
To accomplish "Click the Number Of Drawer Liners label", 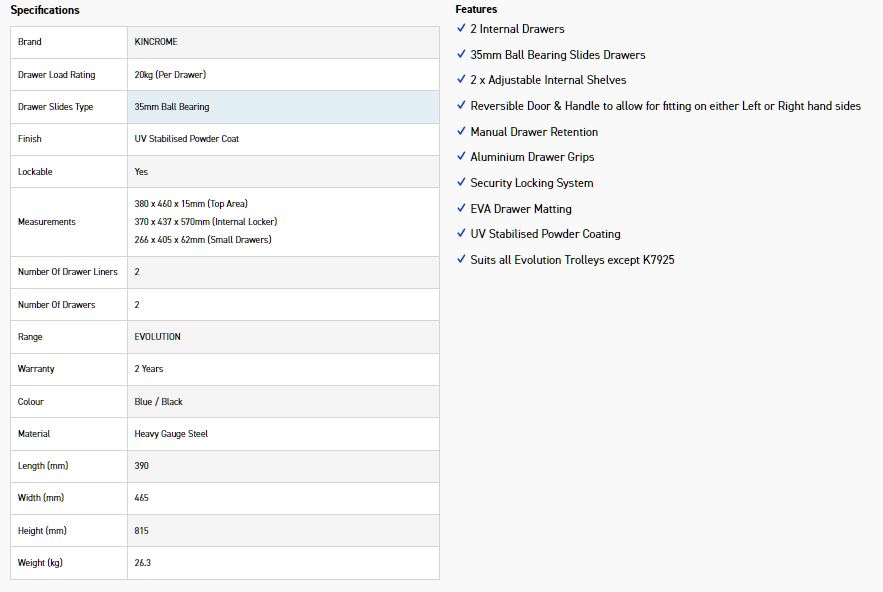I will (68, 271).
